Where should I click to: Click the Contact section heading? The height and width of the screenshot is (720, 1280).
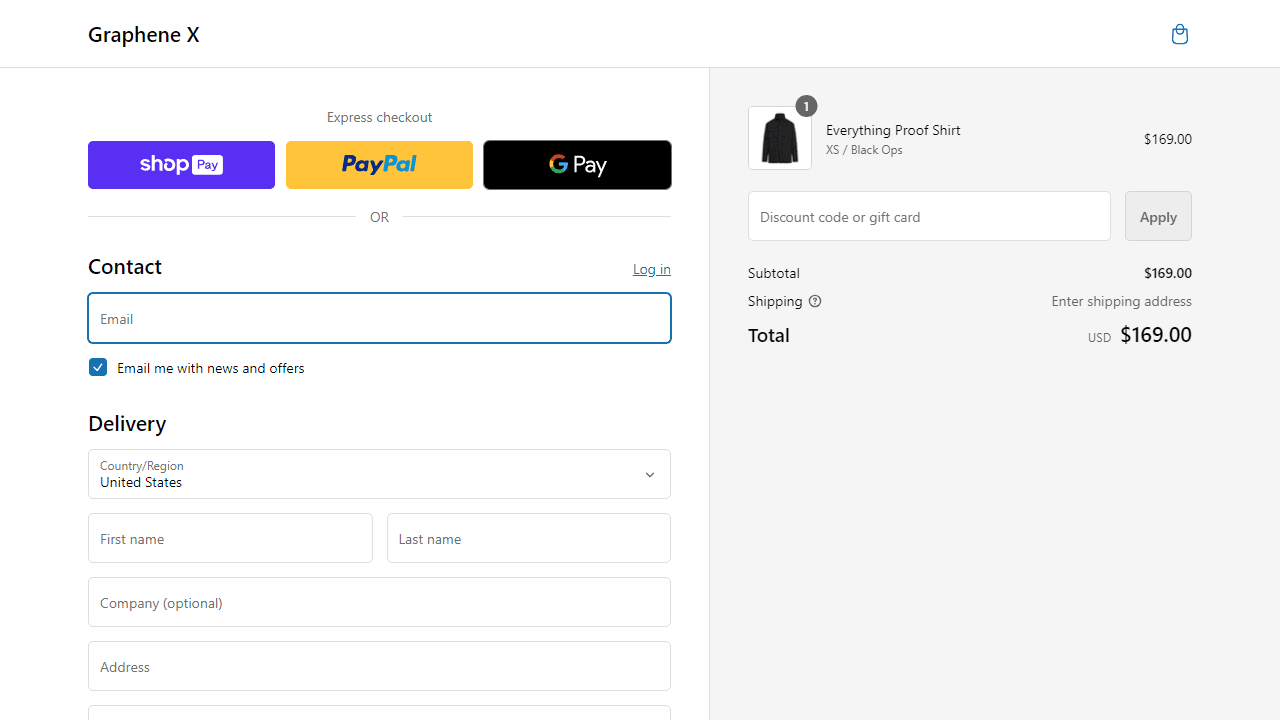[x=125, y=267]
